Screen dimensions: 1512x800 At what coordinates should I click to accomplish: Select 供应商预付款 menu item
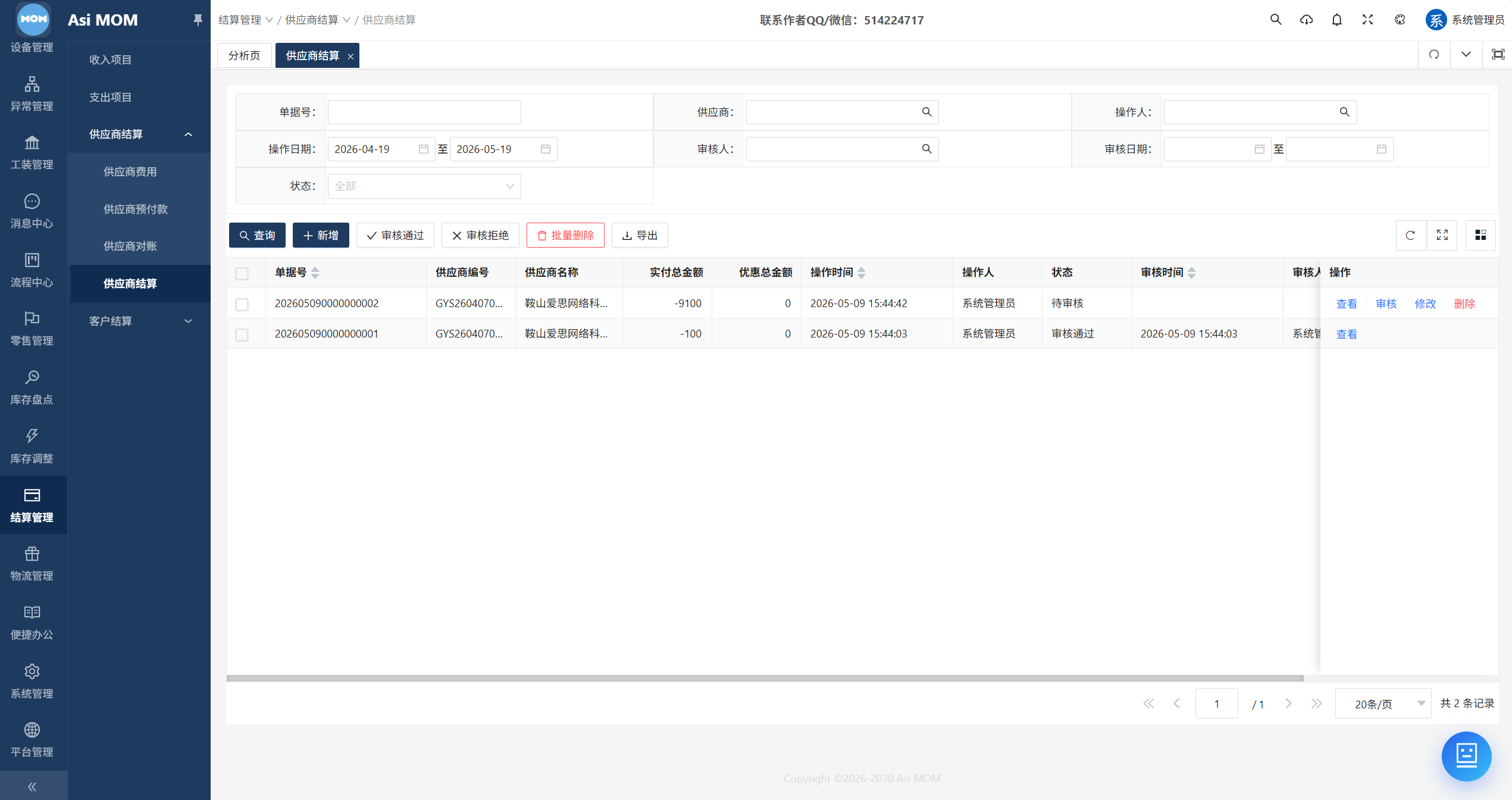(x=140, y=209)
